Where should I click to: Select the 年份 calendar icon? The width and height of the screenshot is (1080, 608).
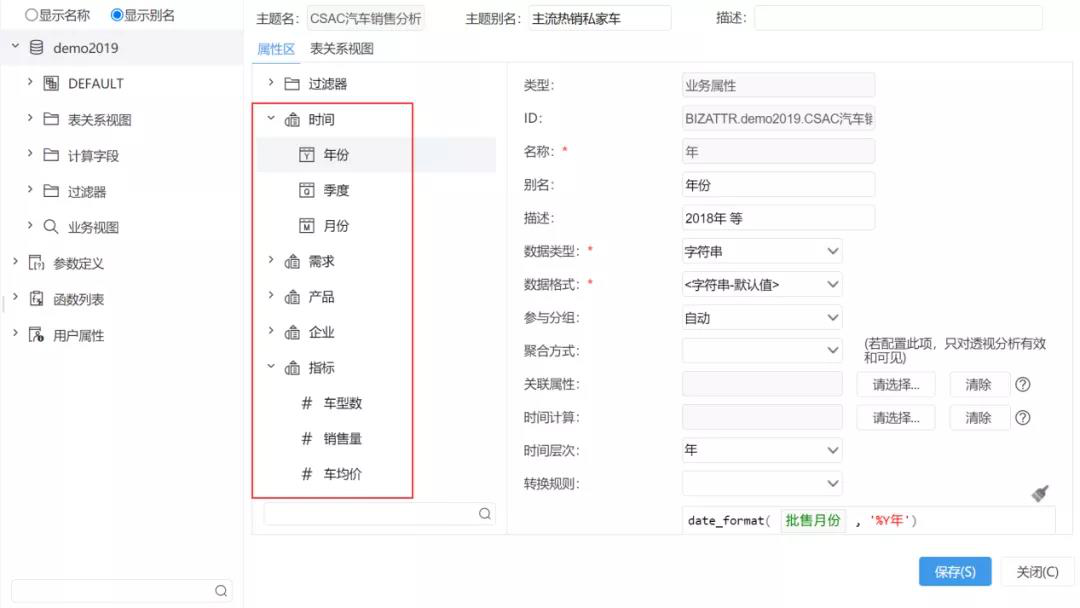click(x=307, y=155)
